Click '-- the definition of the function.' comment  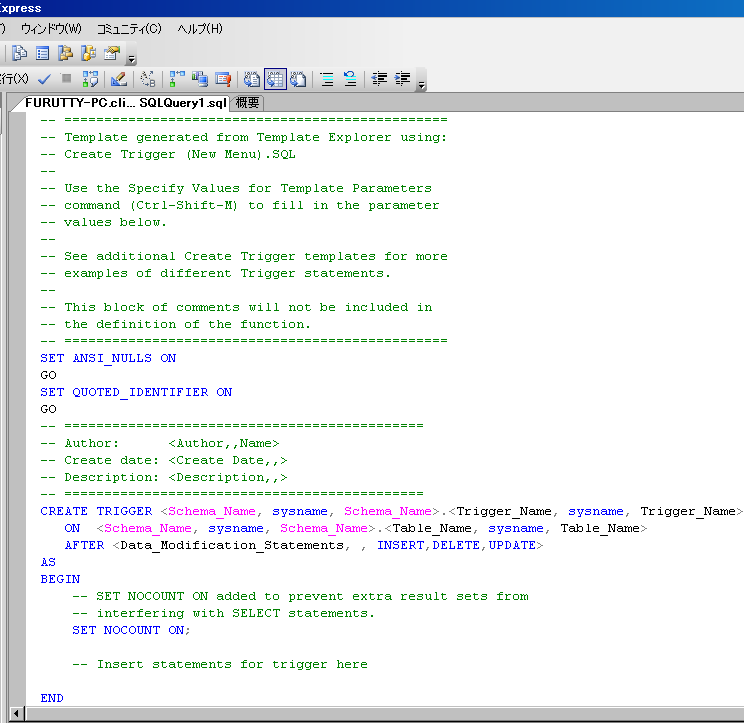(176, 324)
